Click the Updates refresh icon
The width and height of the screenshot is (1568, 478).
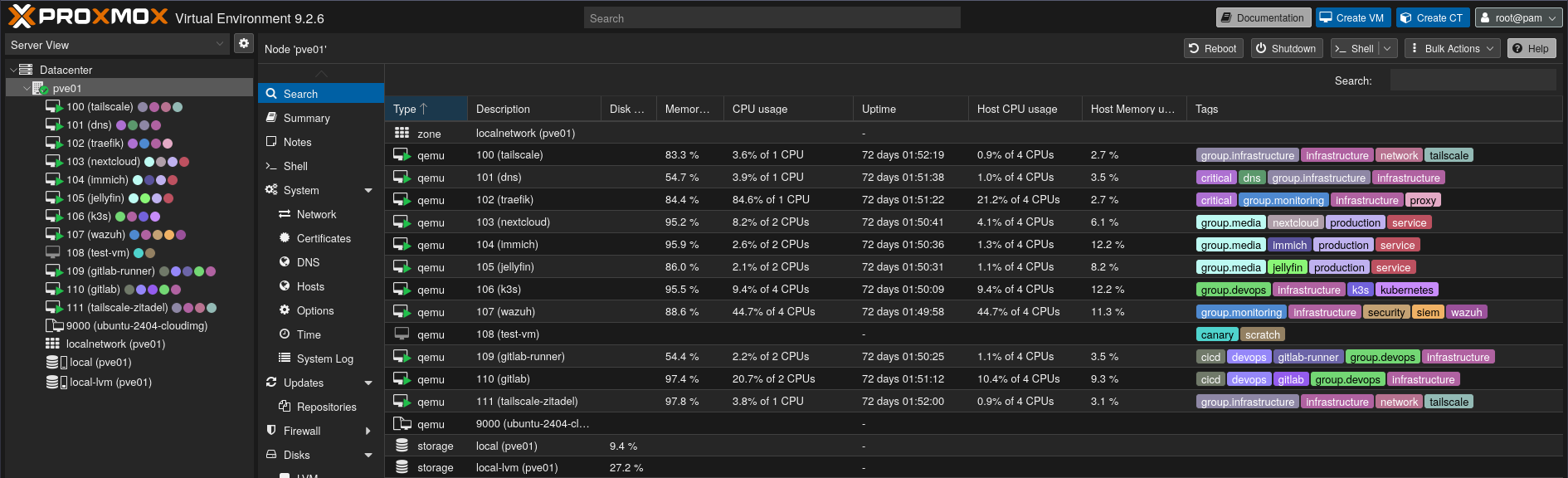(271, 382)
